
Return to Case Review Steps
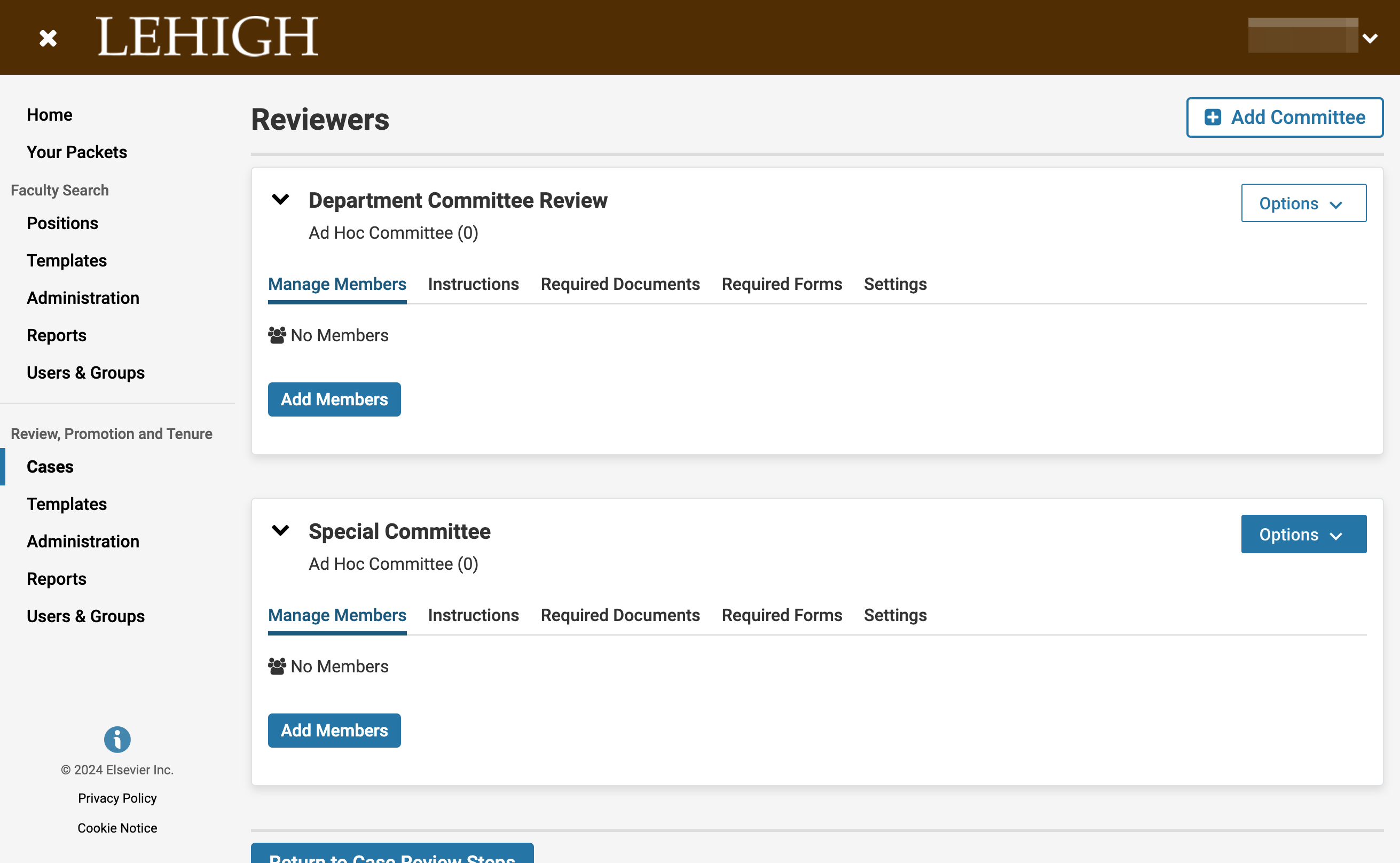coord(392,854)
